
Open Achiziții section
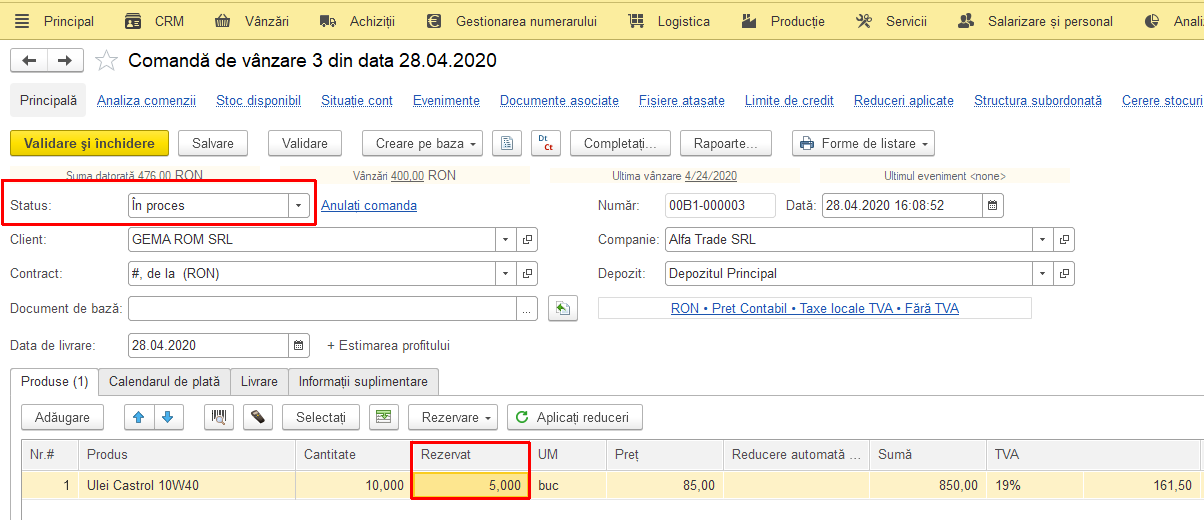[x=357, y=21]
